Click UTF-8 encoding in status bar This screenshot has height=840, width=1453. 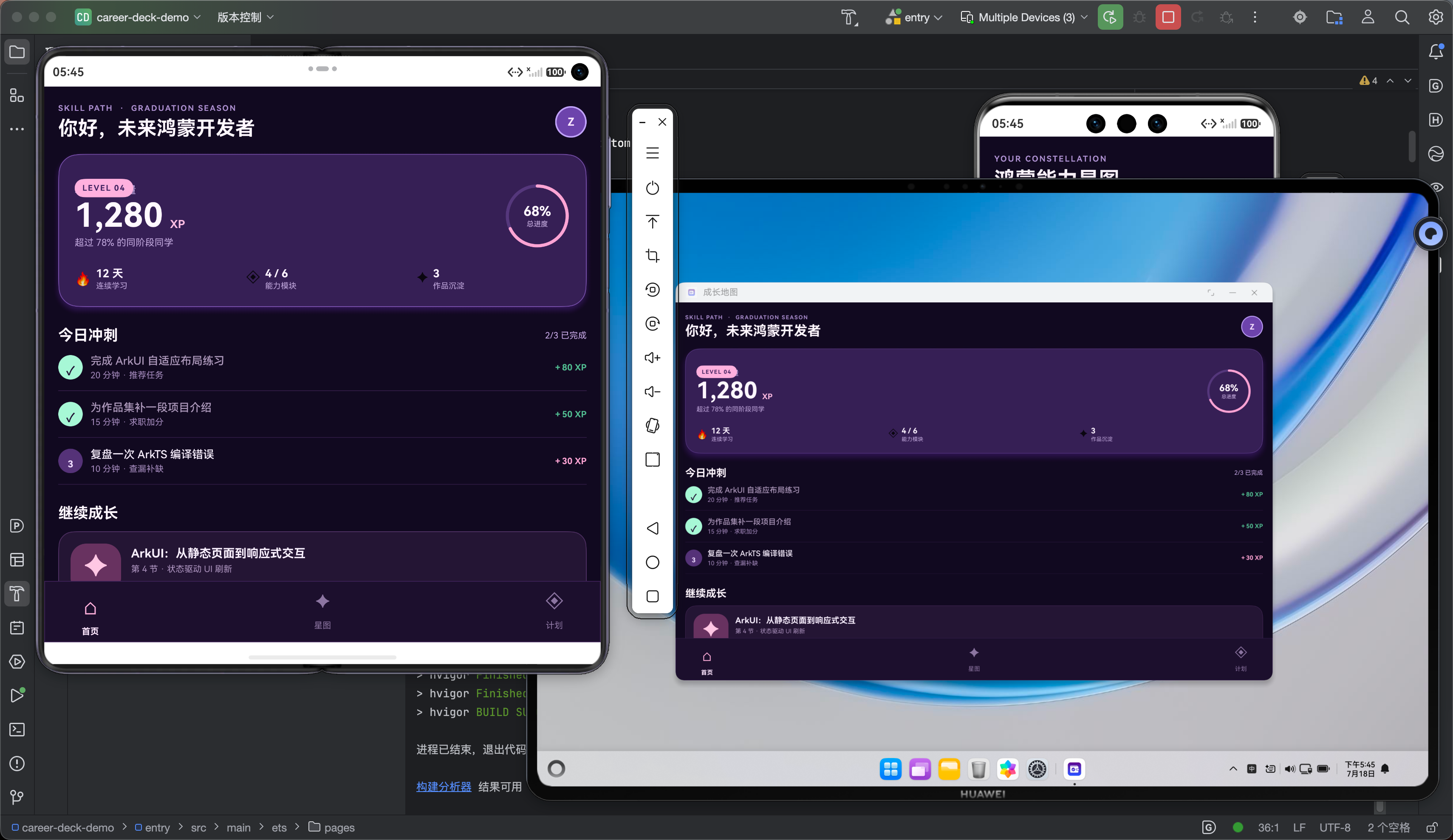pos(1335,827)
